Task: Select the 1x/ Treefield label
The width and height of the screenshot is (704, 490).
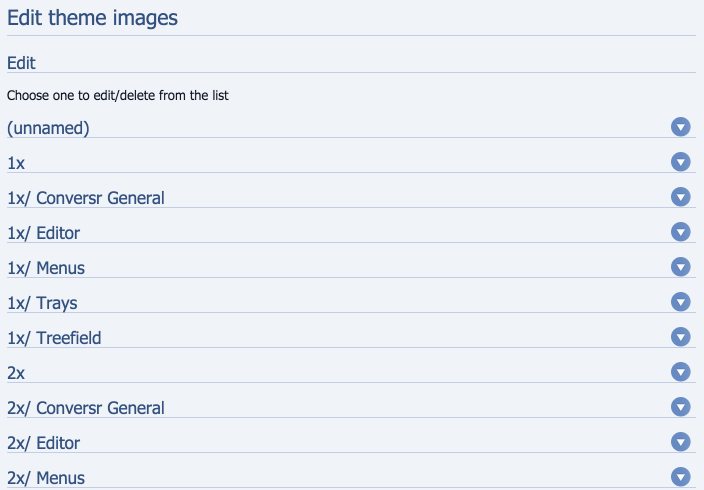Action: point(54,338)
